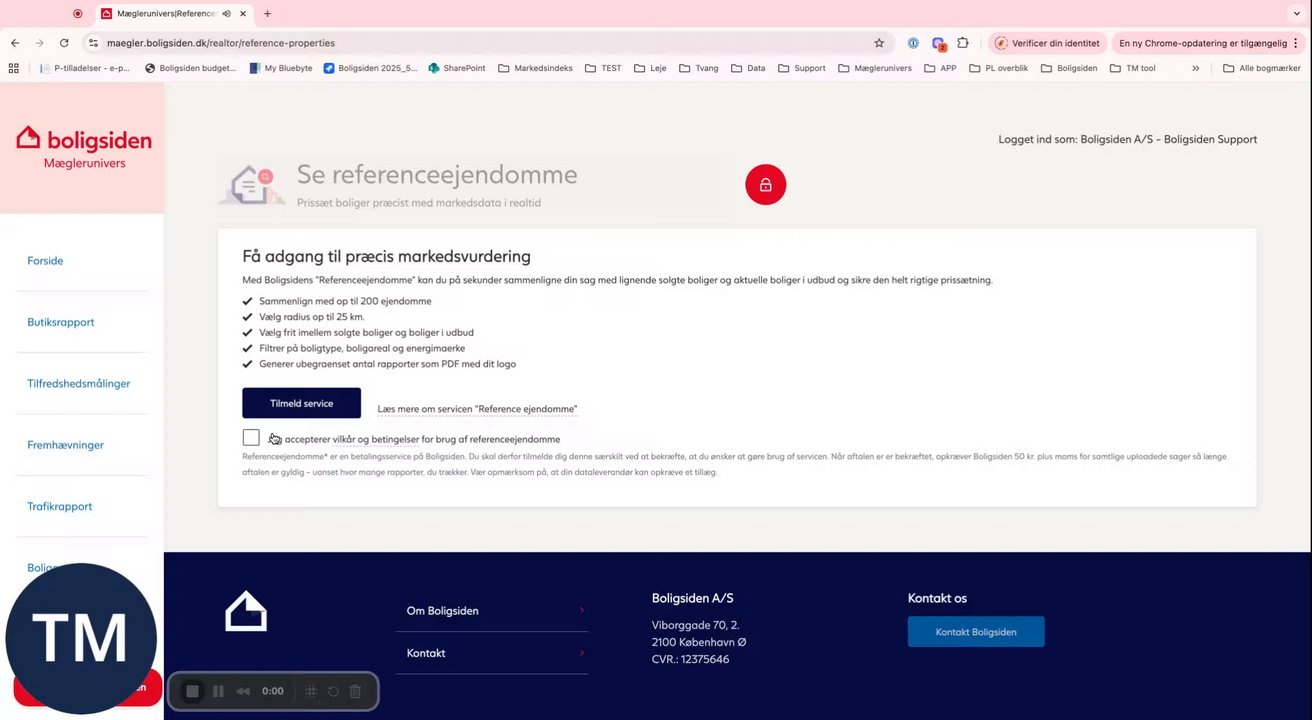Open Butiksrapport in the sidebar
Image resolution: width=1312 pixels, height=720 pixels.
(x=61, y=322)
